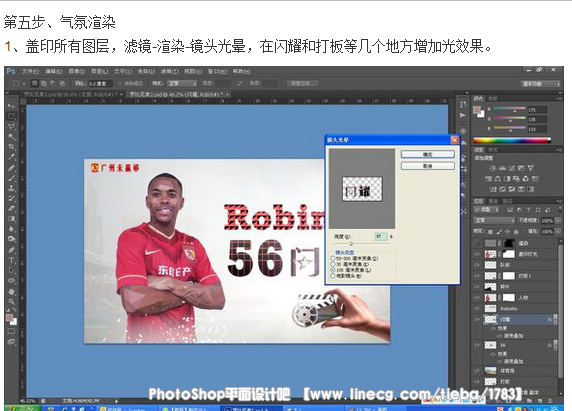This screenshot has width=572, height=411.
Task: Click Lock position icon in Layers
Action: 507,232
